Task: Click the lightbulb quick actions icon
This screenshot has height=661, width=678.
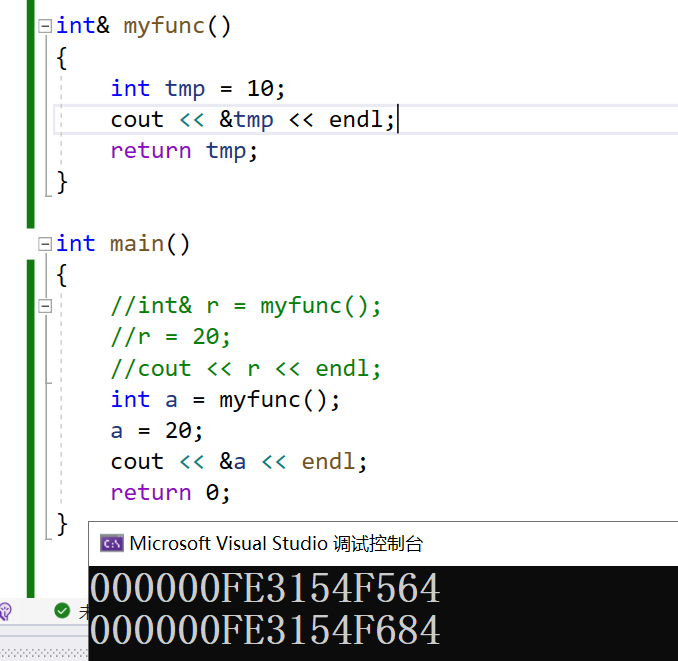Action: click(6, 612)
